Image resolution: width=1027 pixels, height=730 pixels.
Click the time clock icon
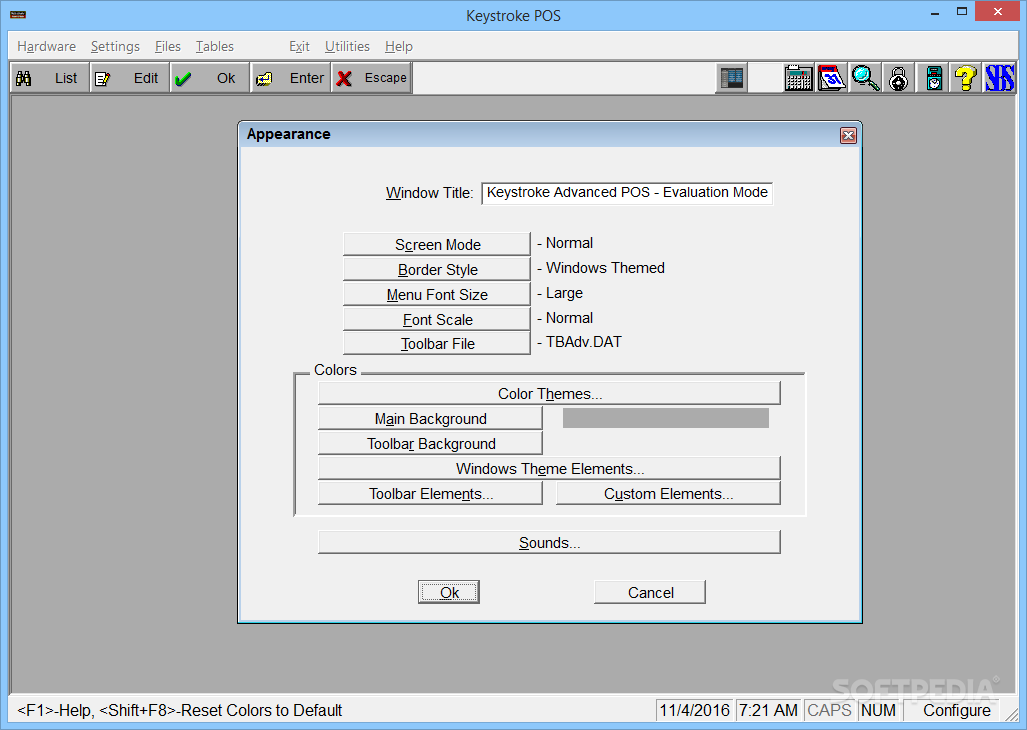click(x=933, y=79)
